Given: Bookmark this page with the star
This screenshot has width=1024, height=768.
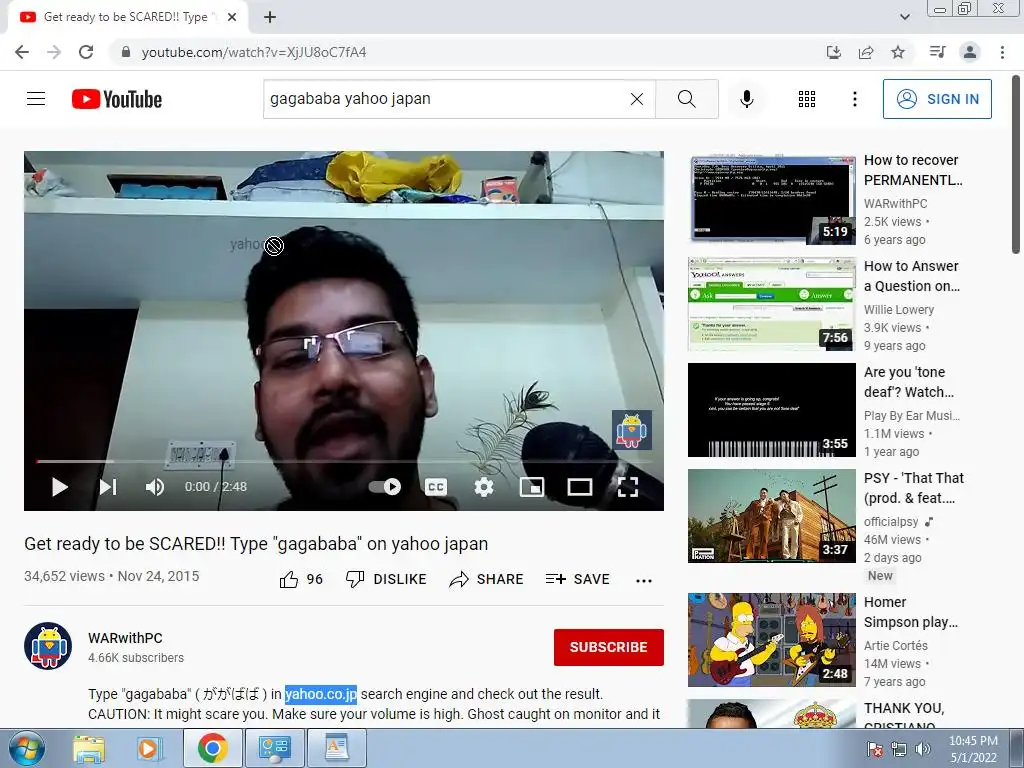Looking at the screenshot, I should 898,52.
